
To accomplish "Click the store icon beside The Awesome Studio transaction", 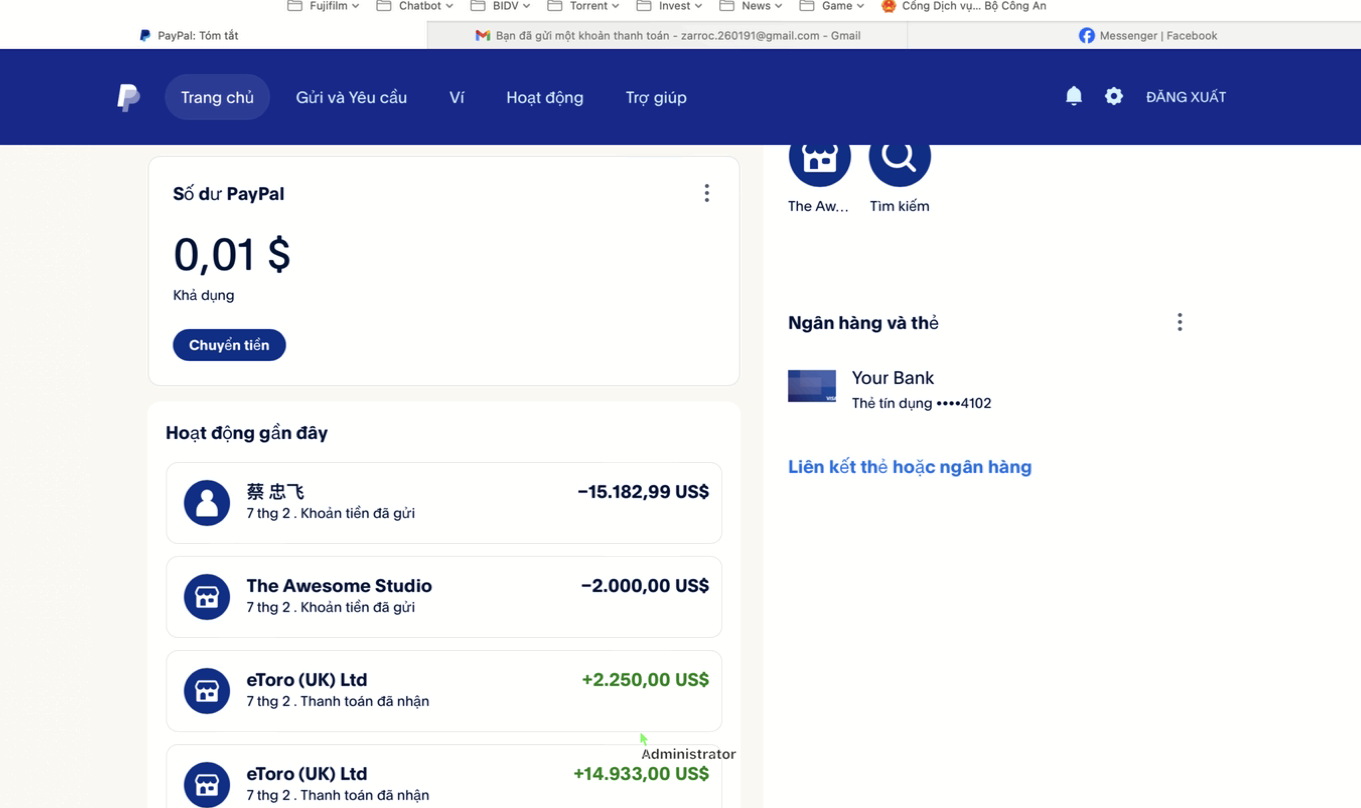I will tap(207, 597).
